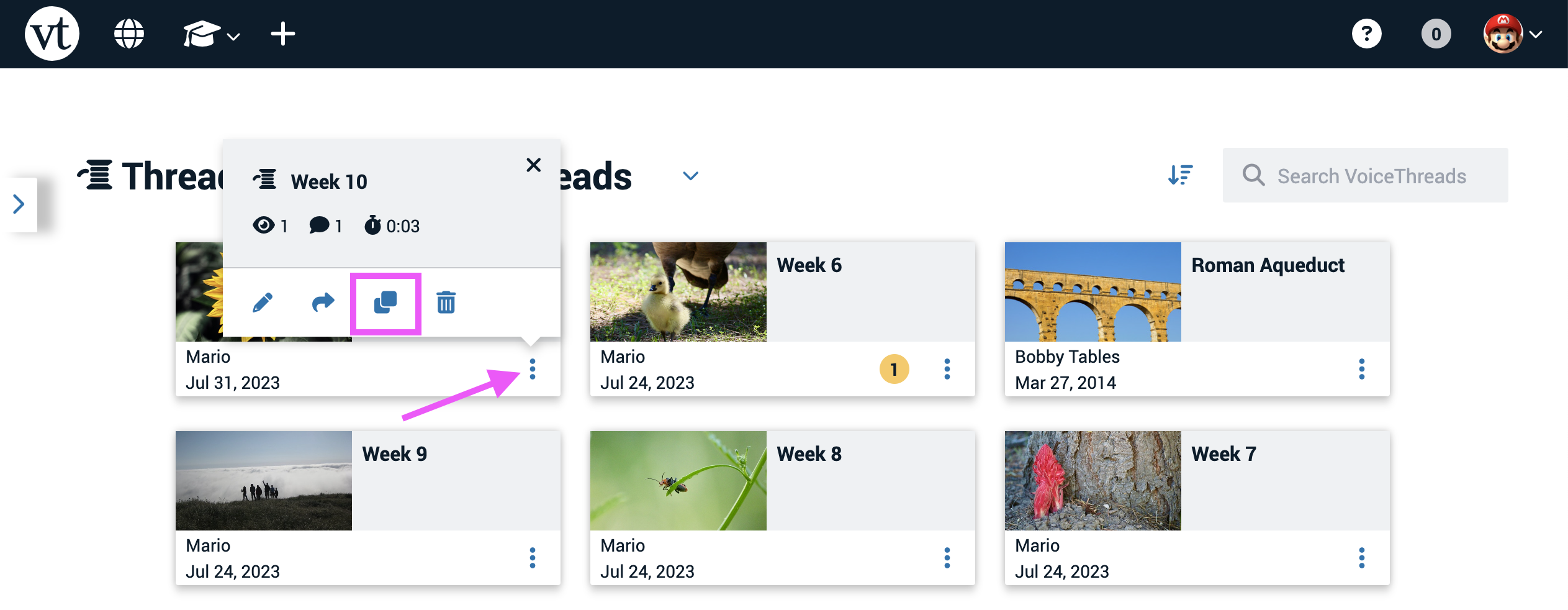This screenshot has width=1568, height=610.
Task: Click the Search VoiceThreads field
Action: pyautogui.click(x=1371, y=176)
